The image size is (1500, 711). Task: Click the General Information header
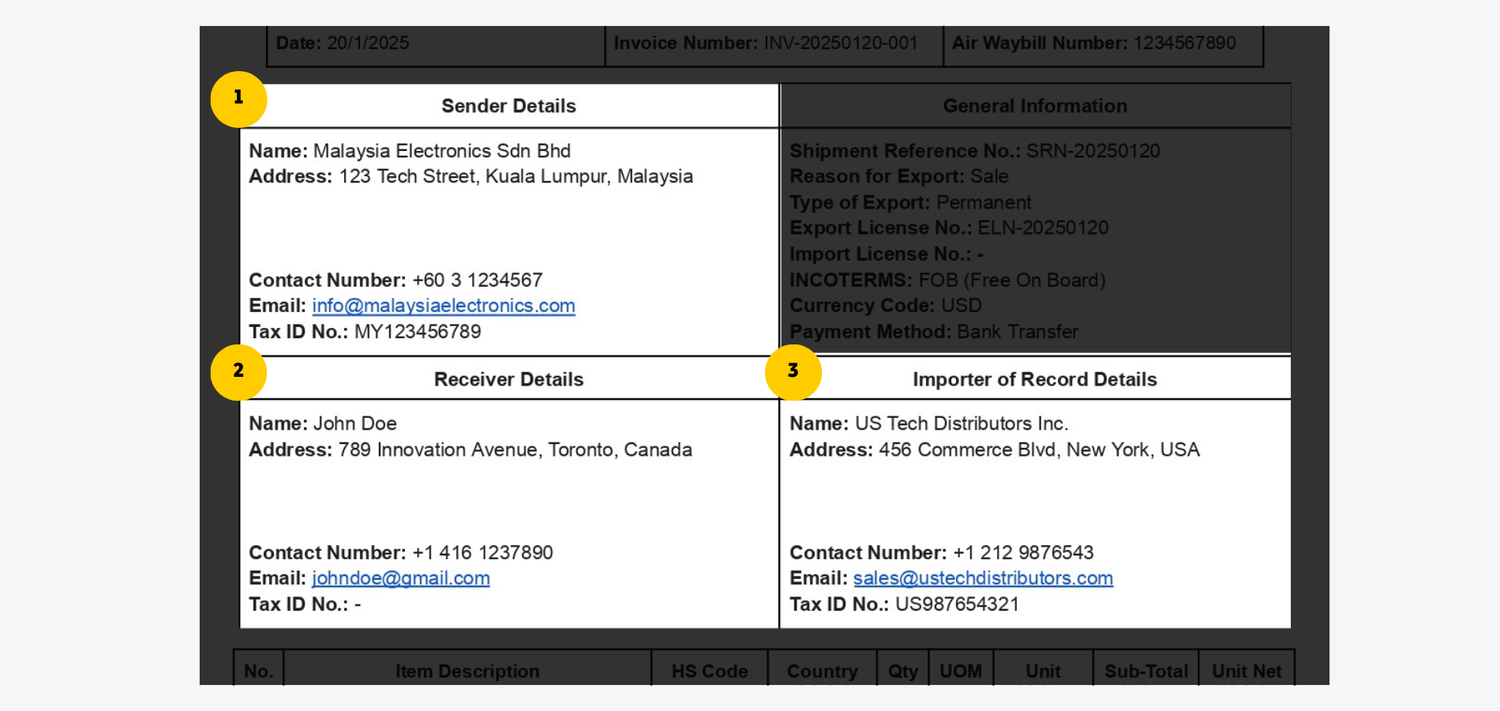pyautogui.click(x=1034, y=106)
